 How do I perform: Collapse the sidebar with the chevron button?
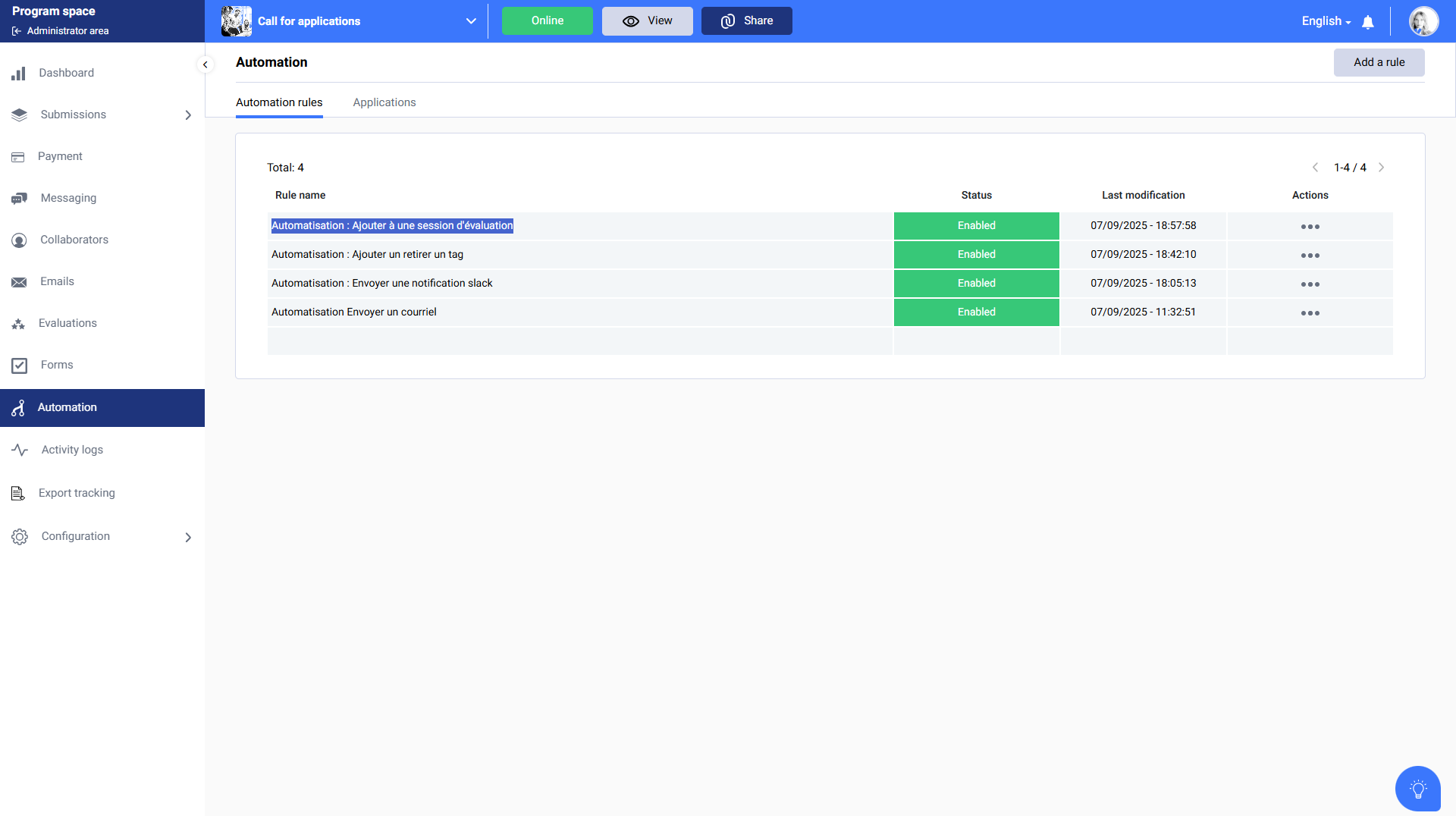(x=205, y=64)
